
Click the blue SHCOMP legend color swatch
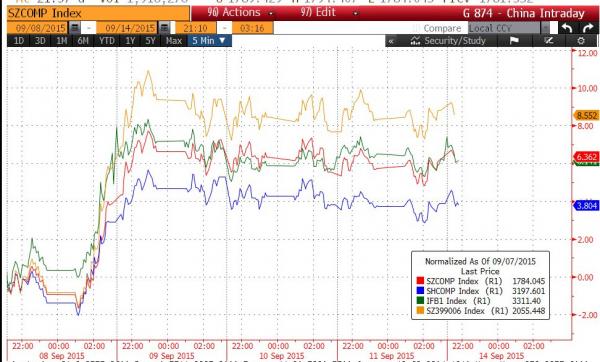[420, 291]
